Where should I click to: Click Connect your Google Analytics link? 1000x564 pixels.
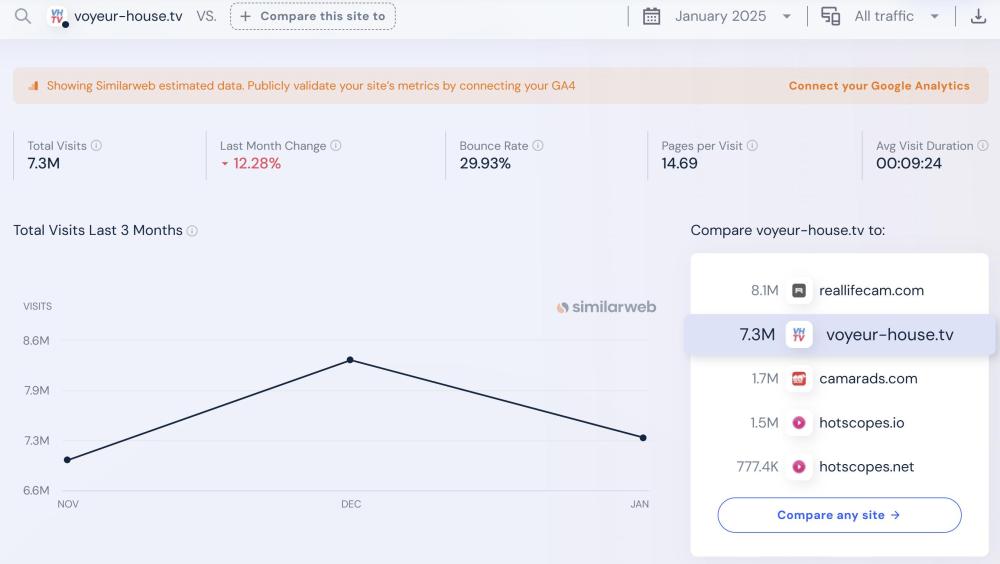click(x=879, y=86)
